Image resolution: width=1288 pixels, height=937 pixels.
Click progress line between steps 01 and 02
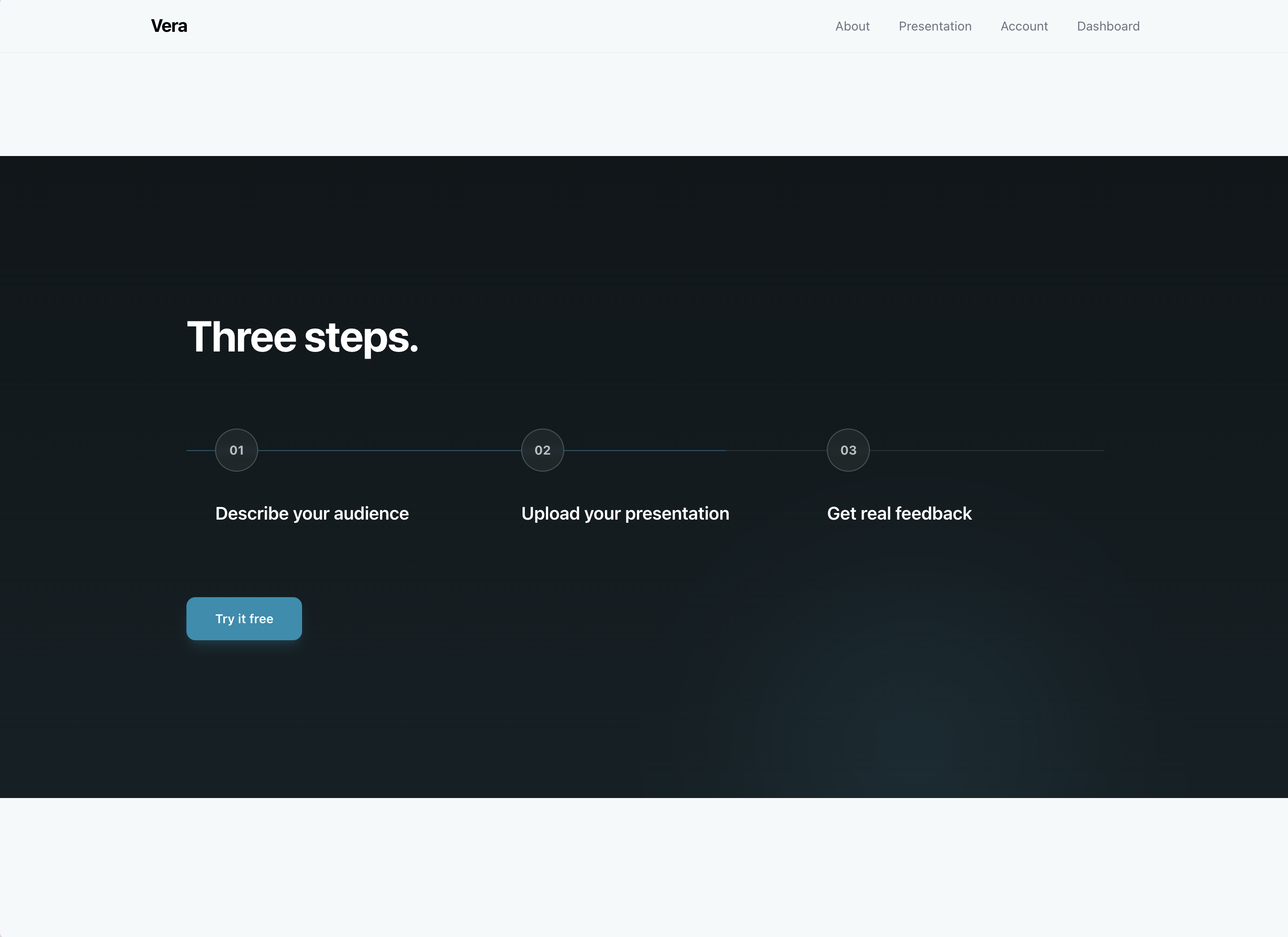tap(389, 451)
